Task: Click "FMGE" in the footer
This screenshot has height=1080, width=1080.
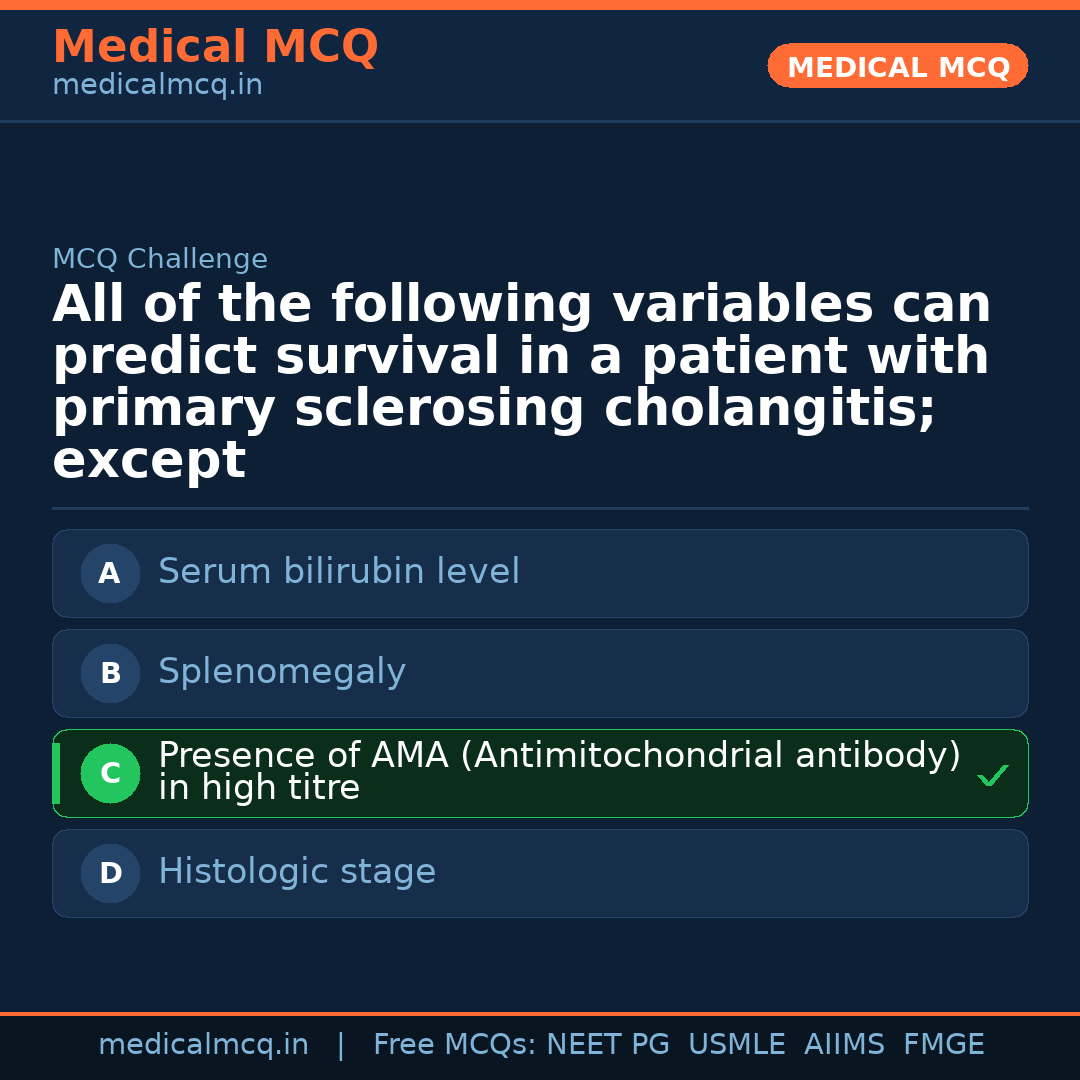Action: (944, 1045)
